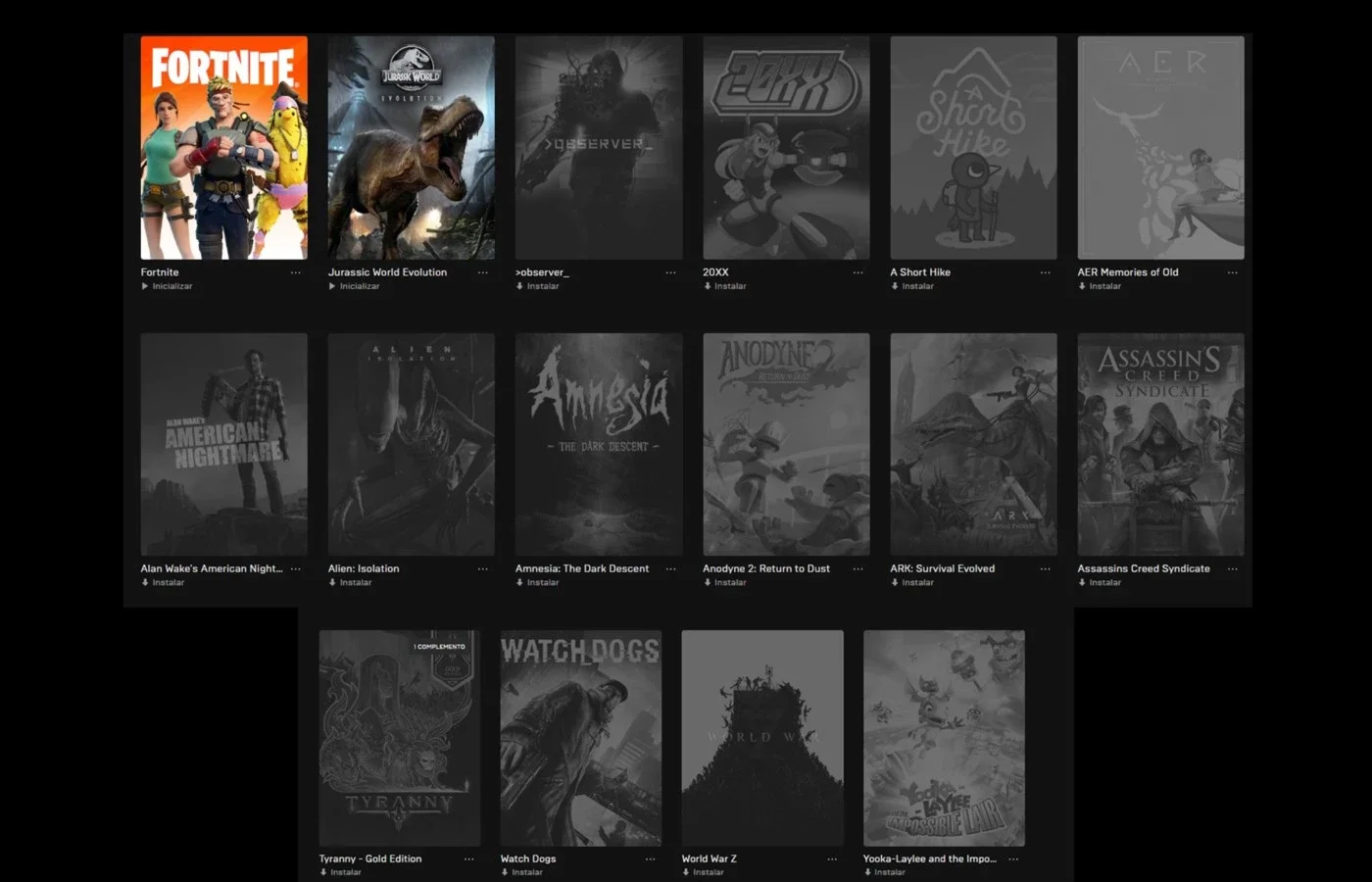The image size is (1372, 882).
Task: Click the Alan Wake's American Nightmare cover
Action: pos(223,444)
